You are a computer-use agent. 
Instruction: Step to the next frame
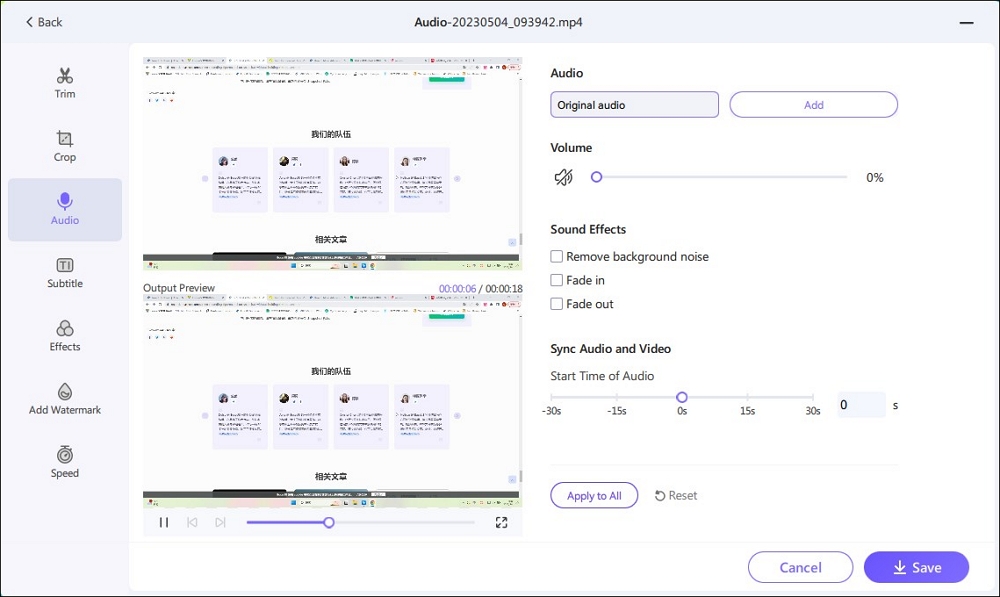(220, 522)
